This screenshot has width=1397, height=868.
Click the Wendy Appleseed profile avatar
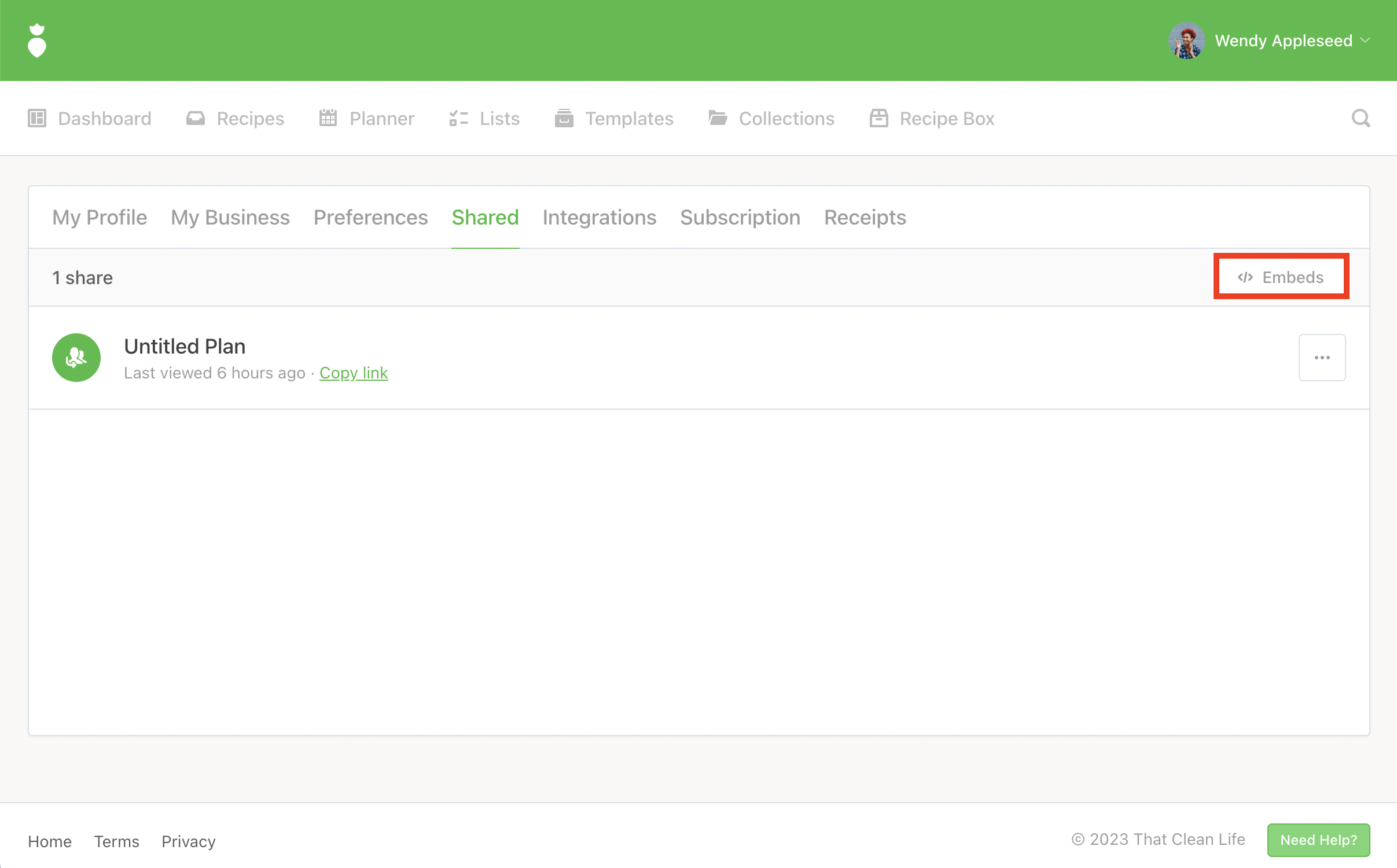click(1186, 41)
